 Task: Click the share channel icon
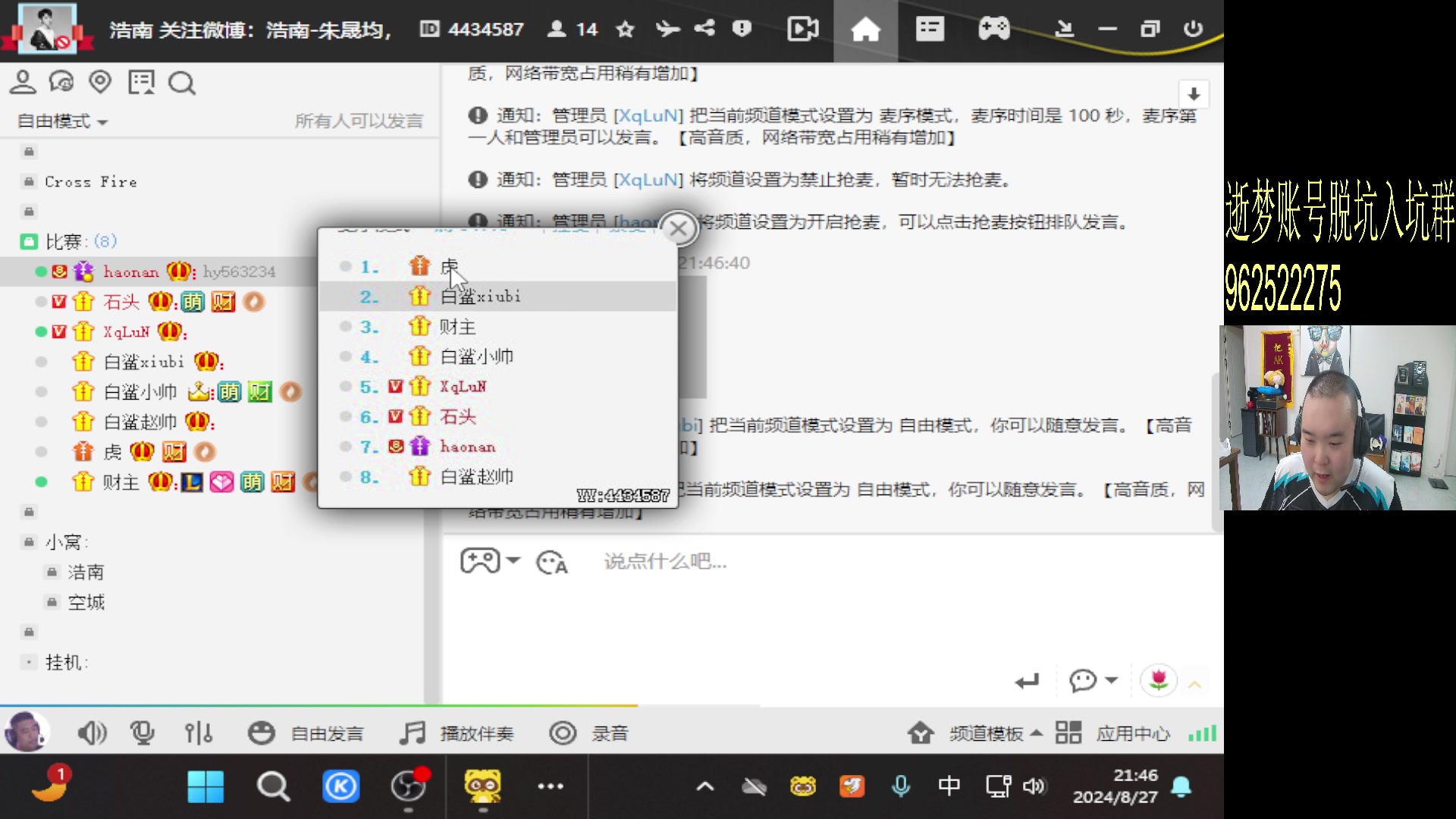[x=704, y=29]
